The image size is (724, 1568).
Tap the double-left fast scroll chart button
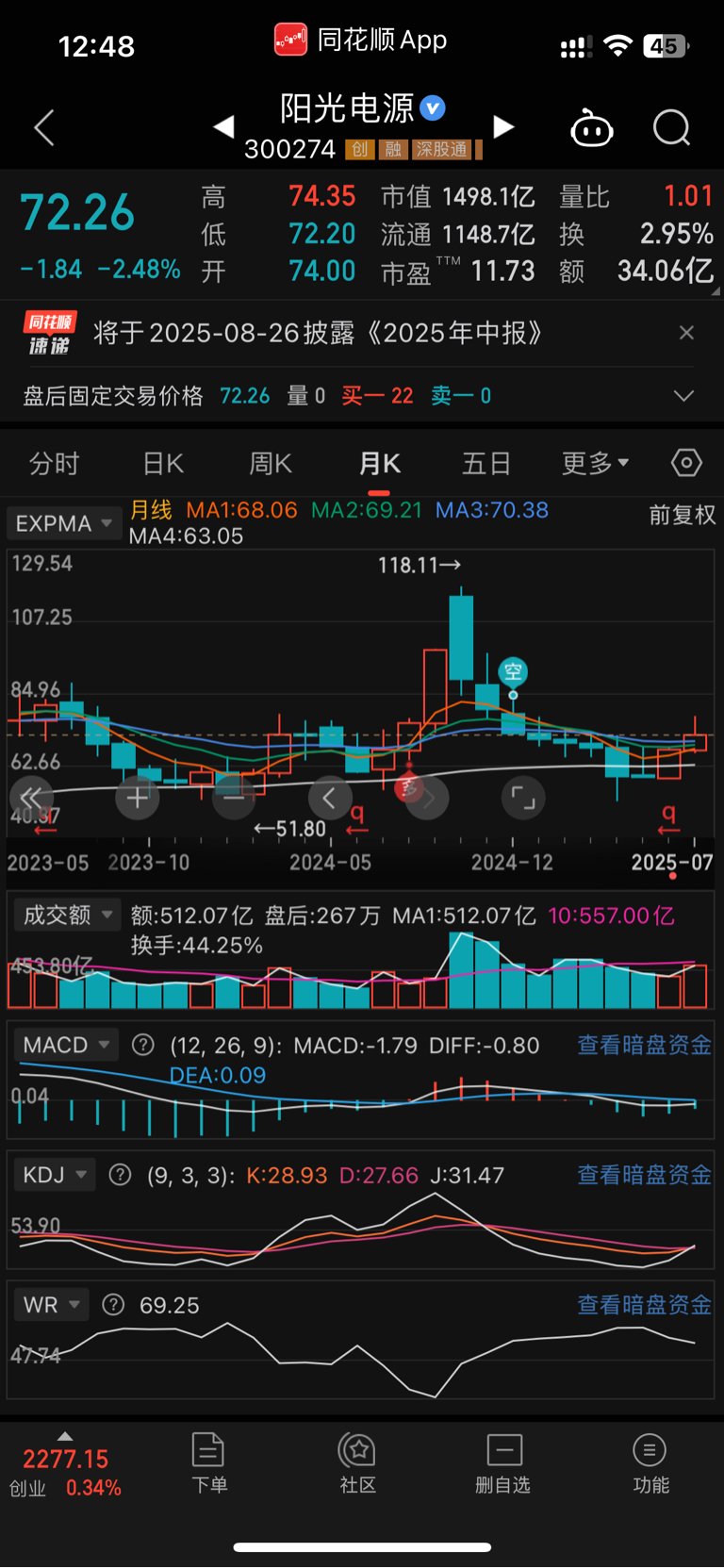click(31, 798)
